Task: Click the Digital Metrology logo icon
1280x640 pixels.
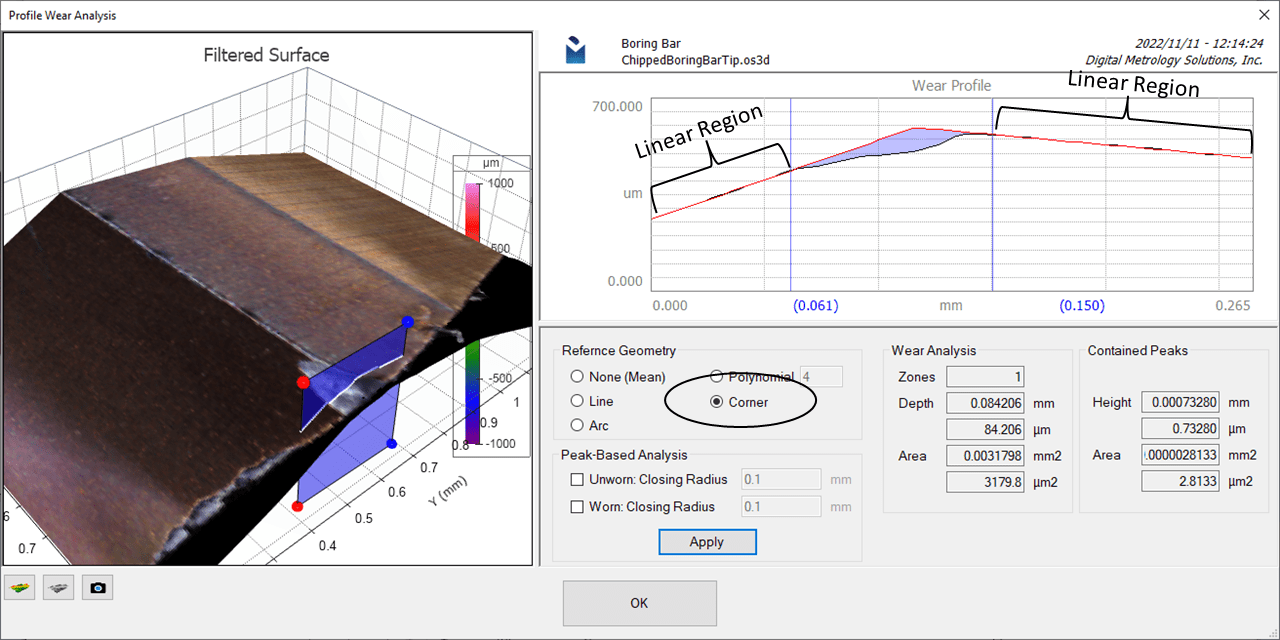Action: point(575,48)
